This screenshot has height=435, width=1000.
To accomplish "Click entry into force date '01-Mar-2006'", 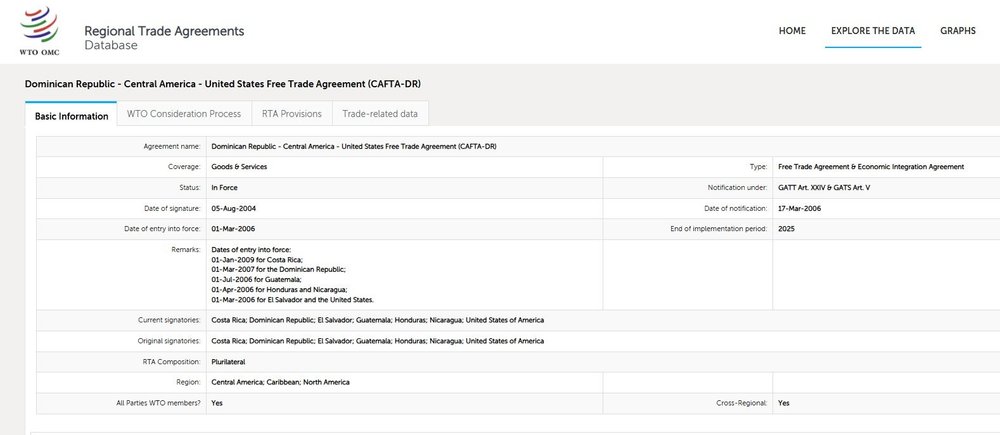I will (233, 229).
